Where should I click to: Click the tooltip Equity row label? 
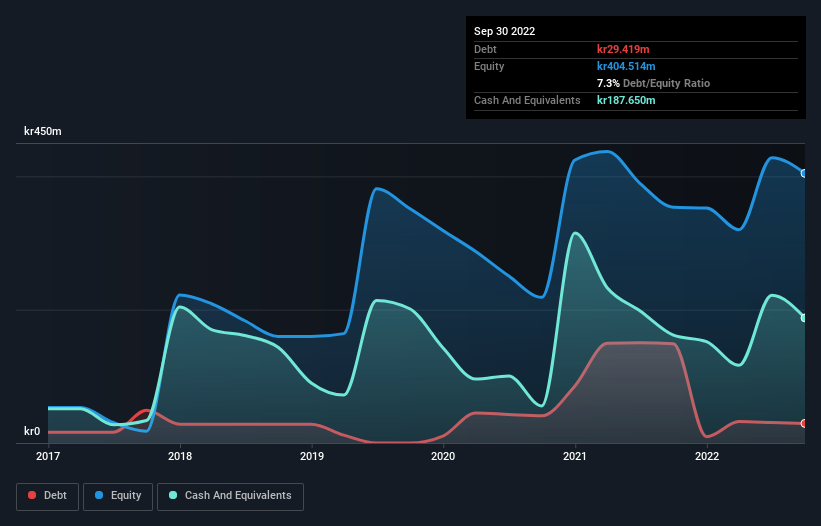tap(489, 66)
